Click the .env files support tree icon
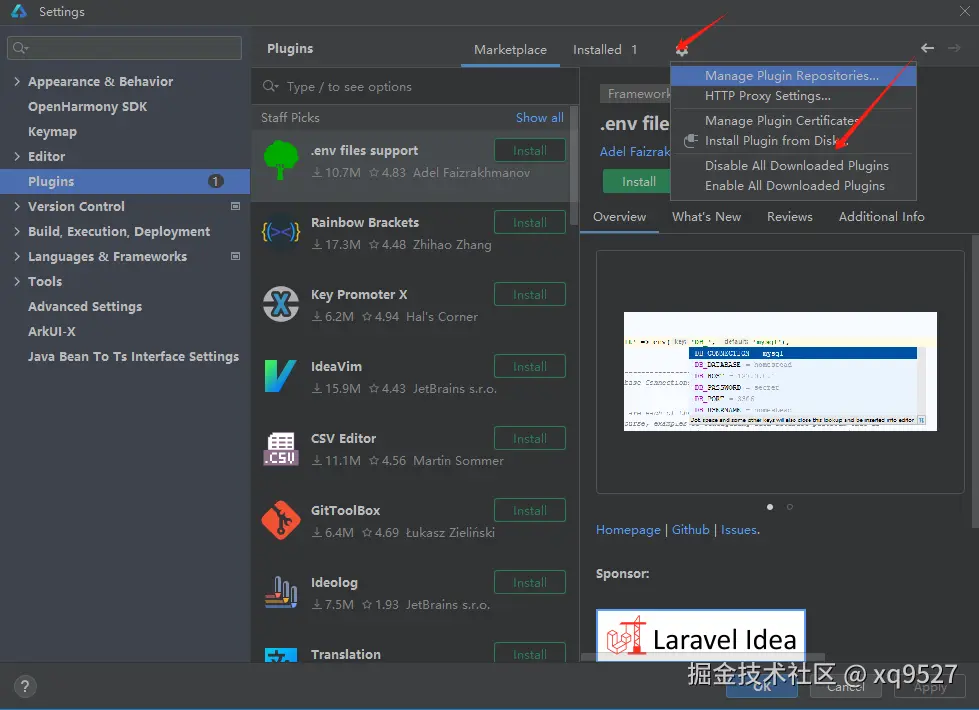This screenshot has width=979, height=710. pyautogui.click(x=280, y=160)
